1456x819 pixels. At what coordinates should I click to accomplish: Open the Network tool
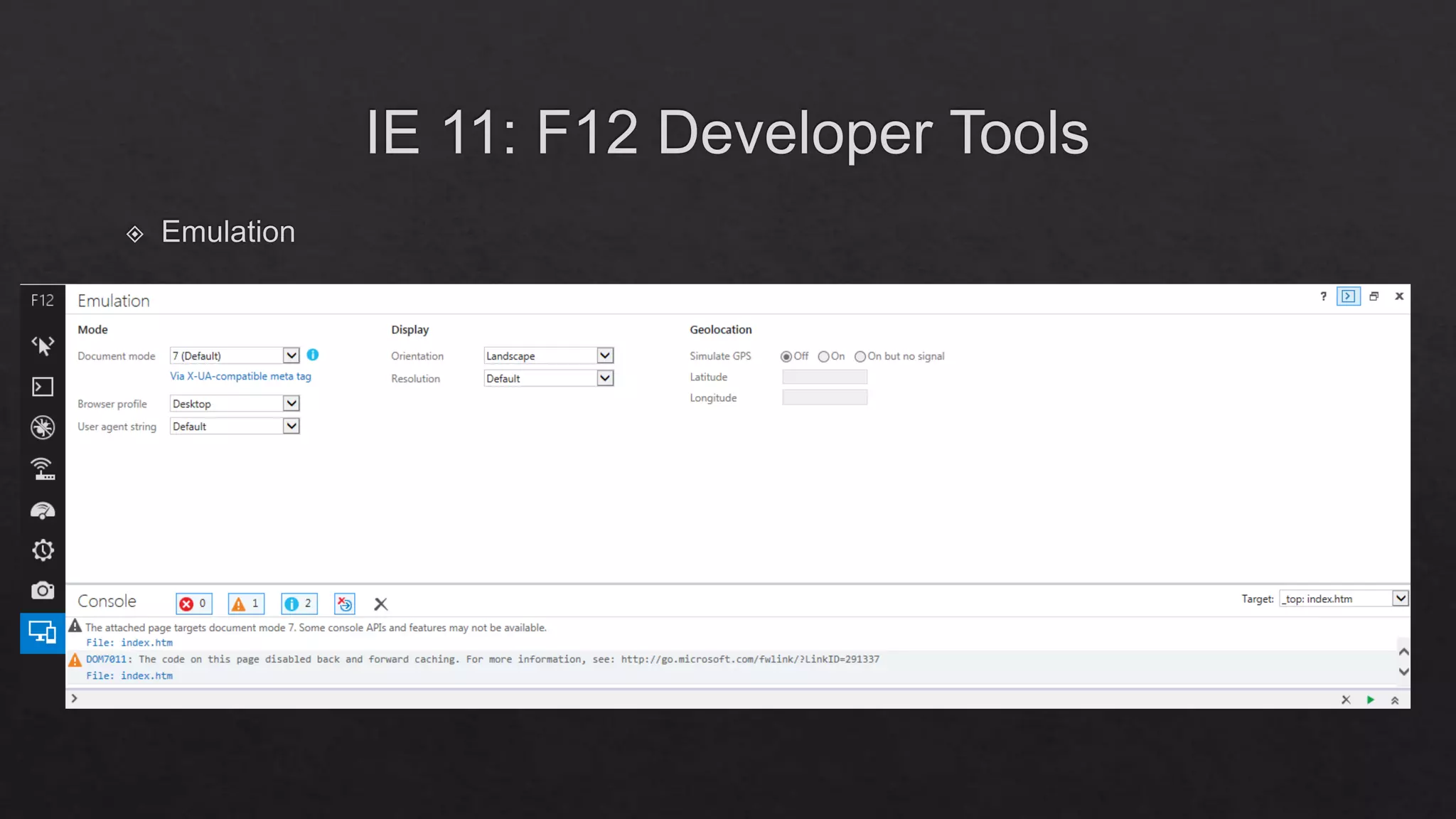click(43, 469)
